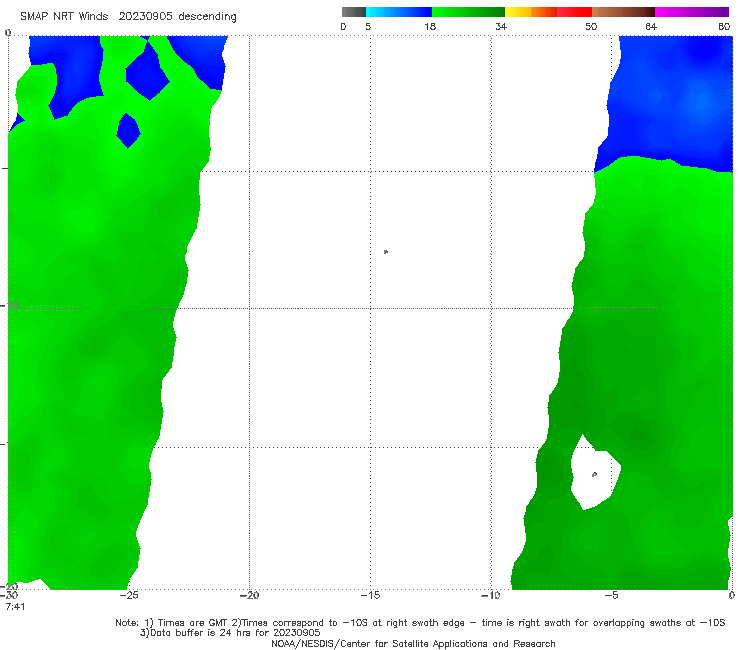
Task: Click the "-30" longitude label at bottom left
Action: tap(8, 595)
